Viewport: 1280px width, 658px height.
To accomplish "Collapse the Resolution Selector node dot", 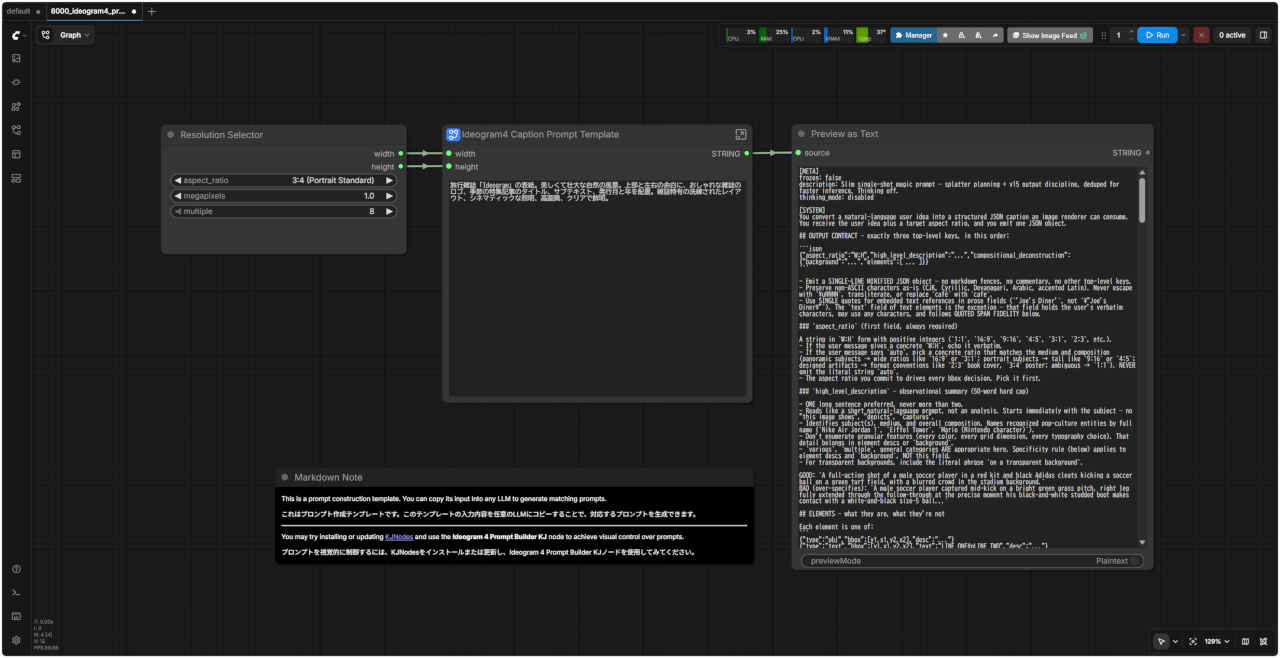I will [x=171, y=134].
